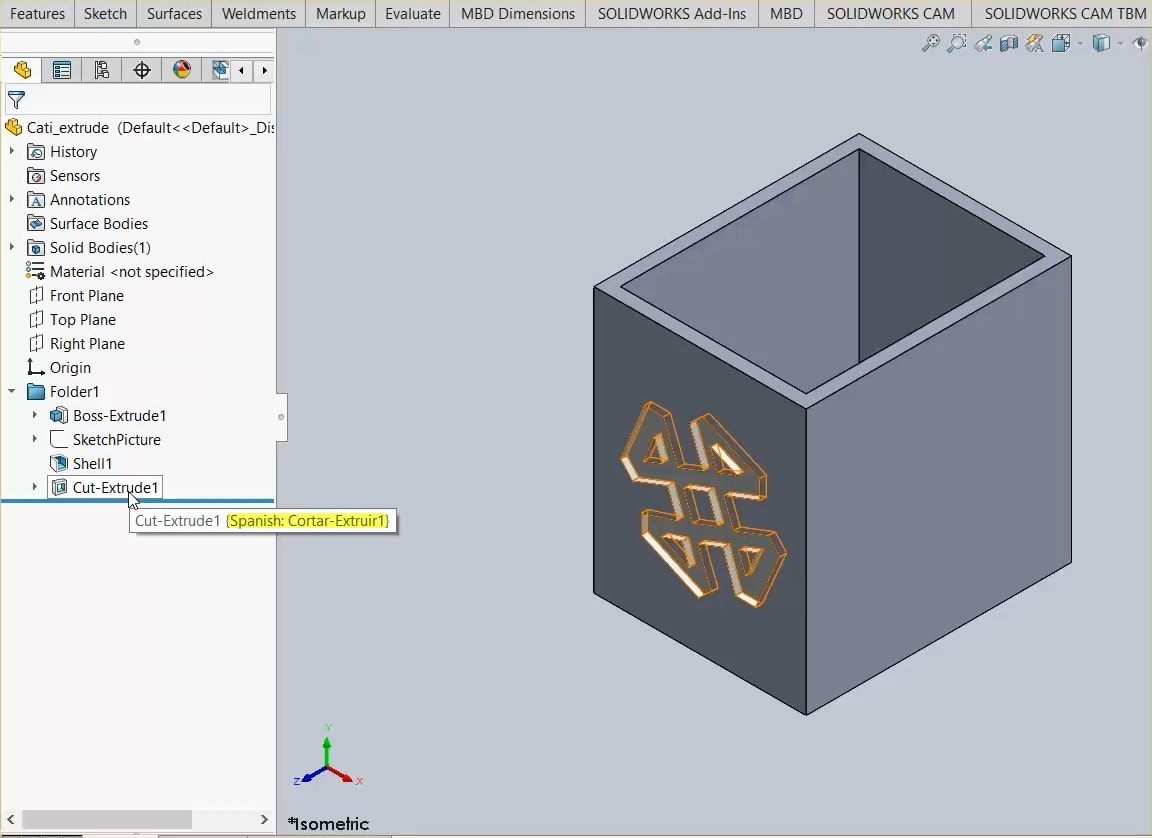The image size is (1152, 838).
Task: Select Folder1 in the tree
Action: (x=74, y=392)
